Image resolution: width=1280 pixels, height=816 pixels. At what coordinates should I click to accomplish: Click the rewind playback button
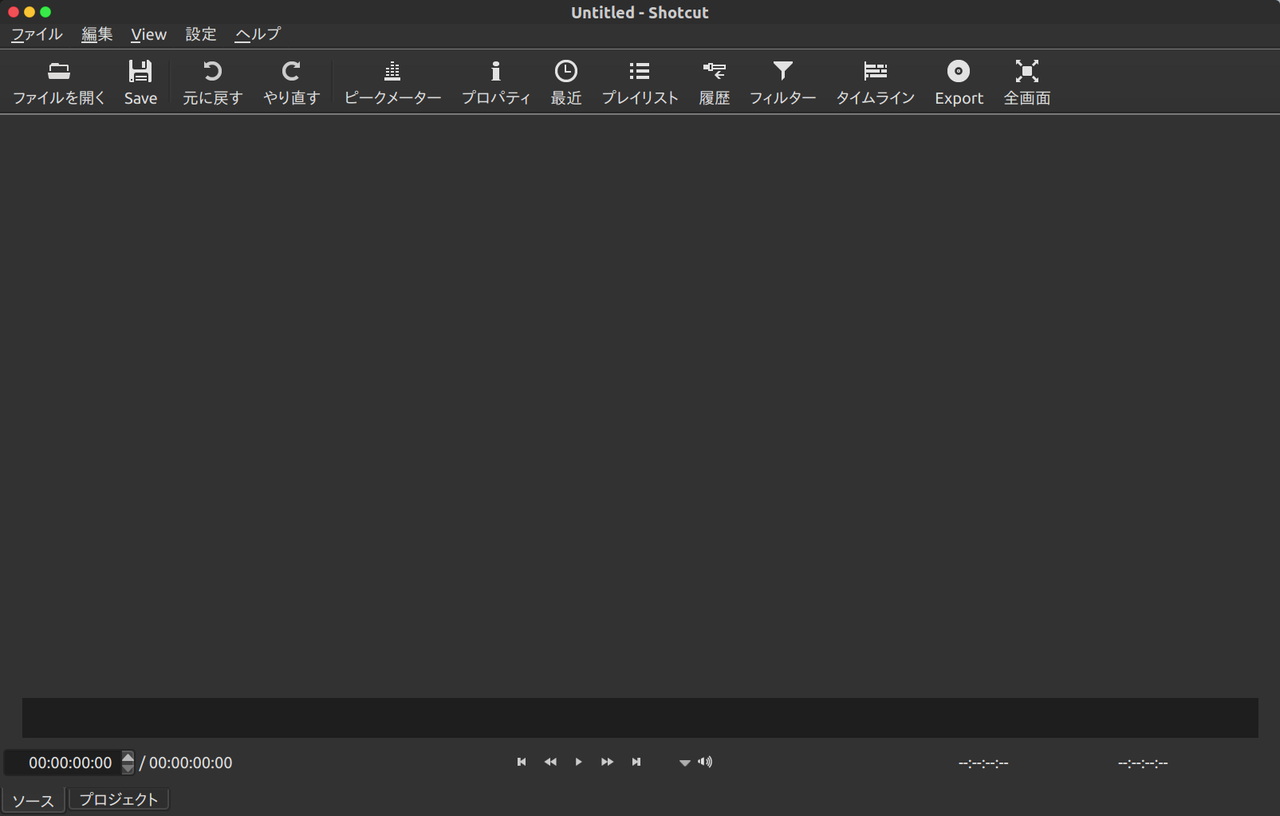pyautogui.click(x=550, y=762)
